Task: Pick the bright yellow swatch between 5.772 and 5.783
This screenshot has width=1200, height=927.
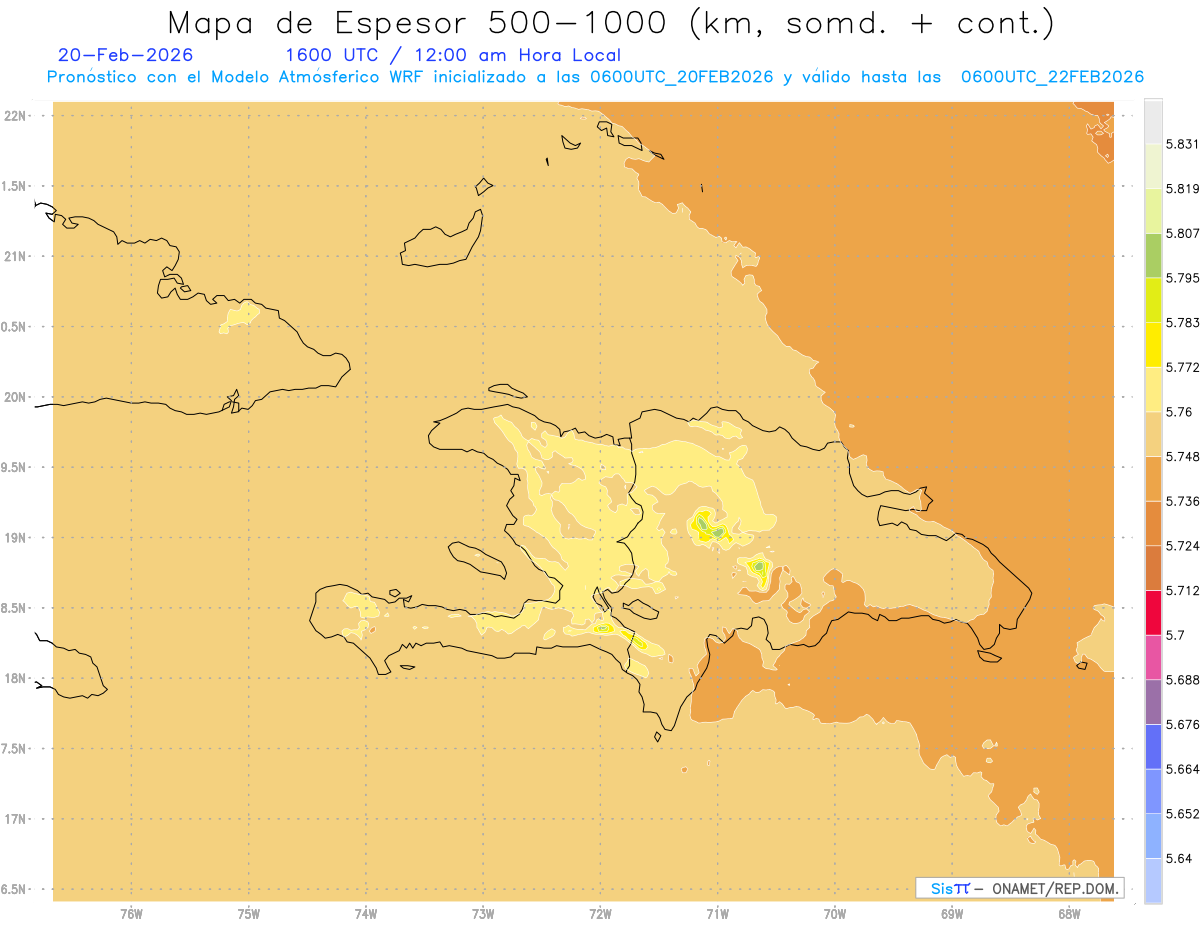Action: pyautogui.click(x=1153, y=345)
